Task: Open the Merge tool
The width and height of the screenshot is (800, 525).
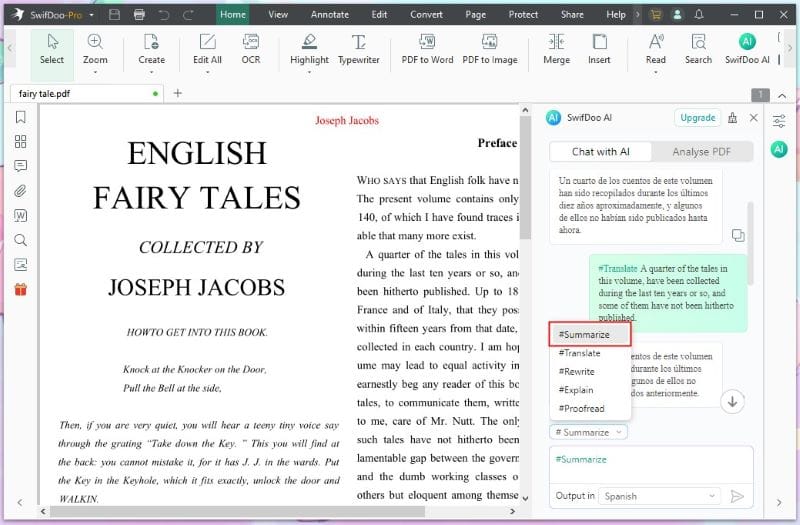Action: pos(556,49)
